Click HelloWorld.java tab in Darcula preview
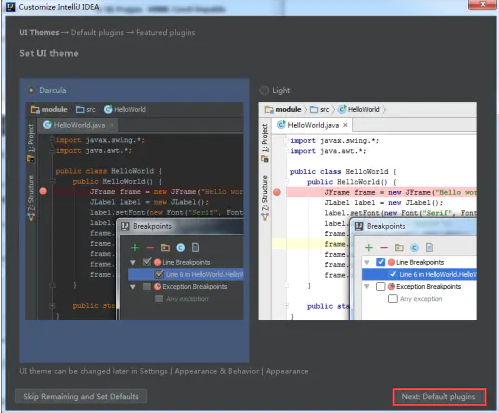 [78, 125]
